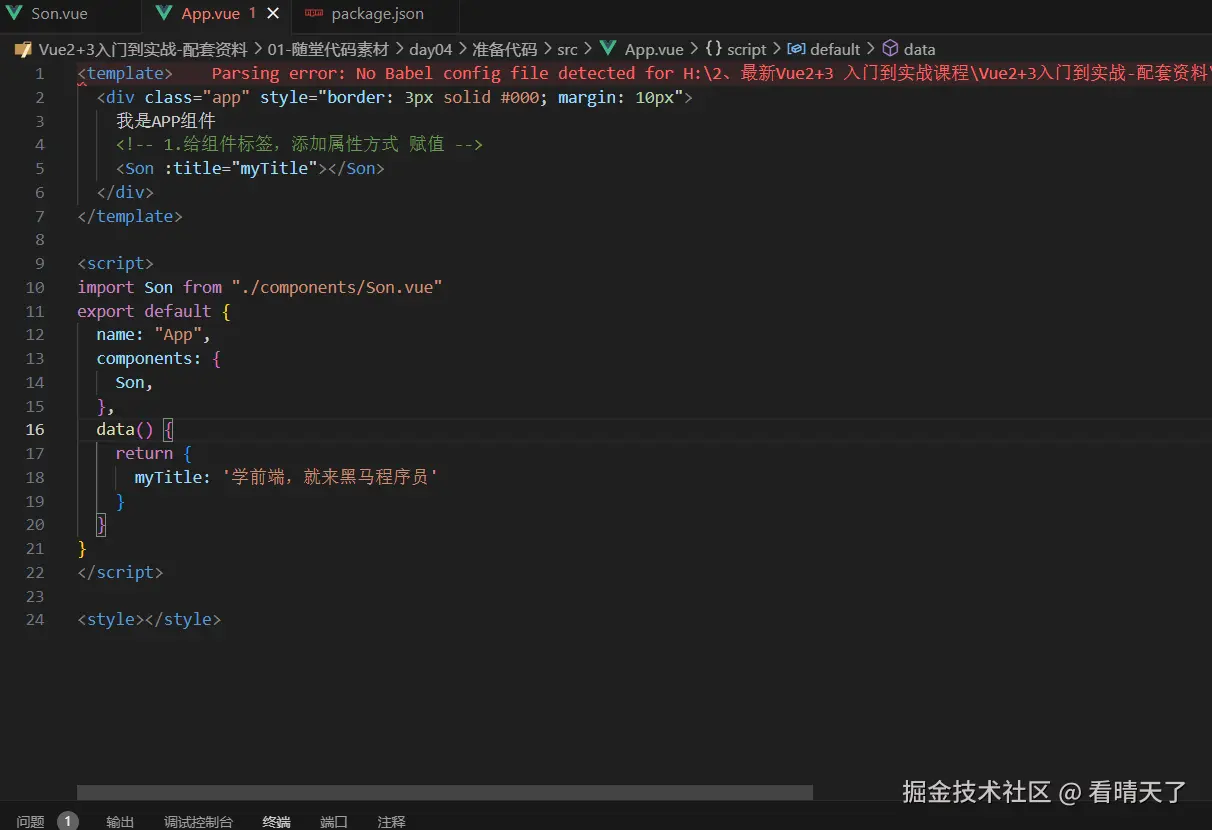Click the "./components/Son.vue" import path
Viewport: 1212px width, 830px height.
tap(337, 287)
